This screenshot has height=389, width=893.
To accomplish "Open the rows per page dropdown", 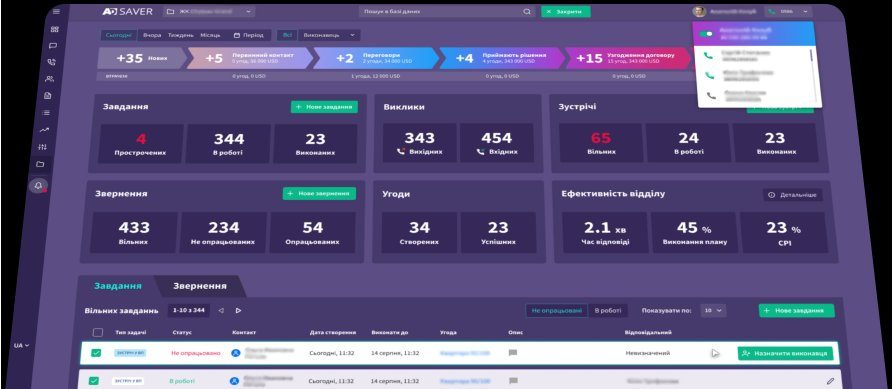I will (713, 310).
